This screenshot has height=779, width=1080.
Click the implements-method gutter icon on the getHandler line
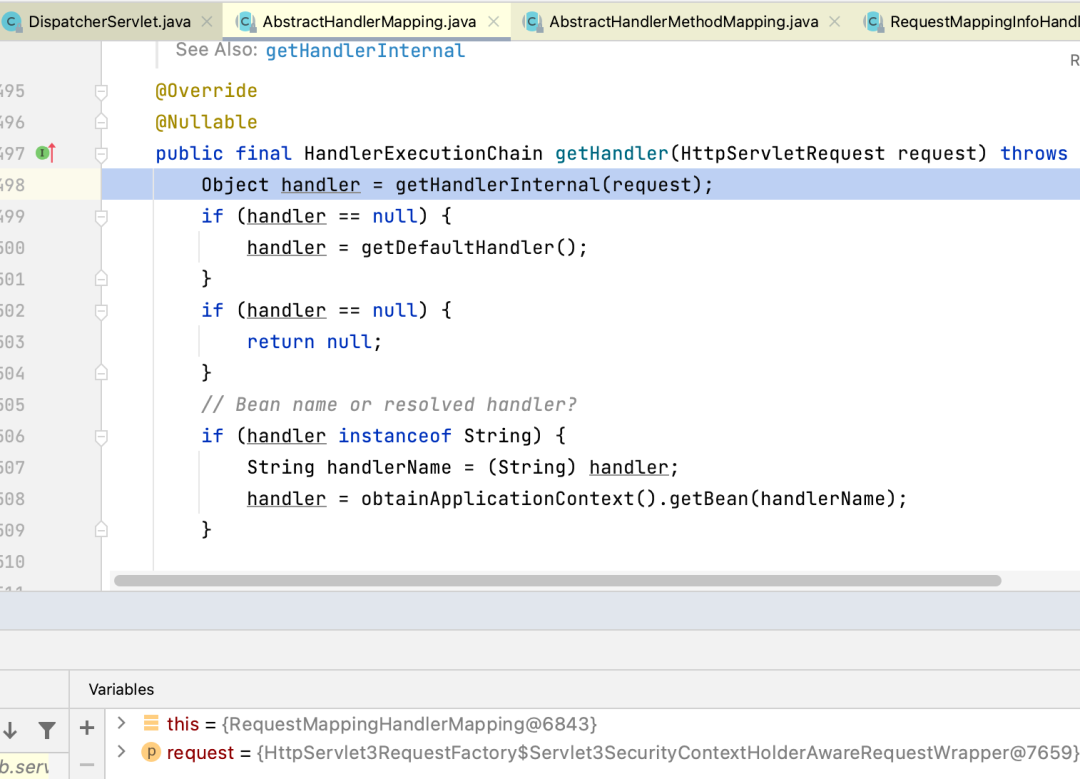45,153
